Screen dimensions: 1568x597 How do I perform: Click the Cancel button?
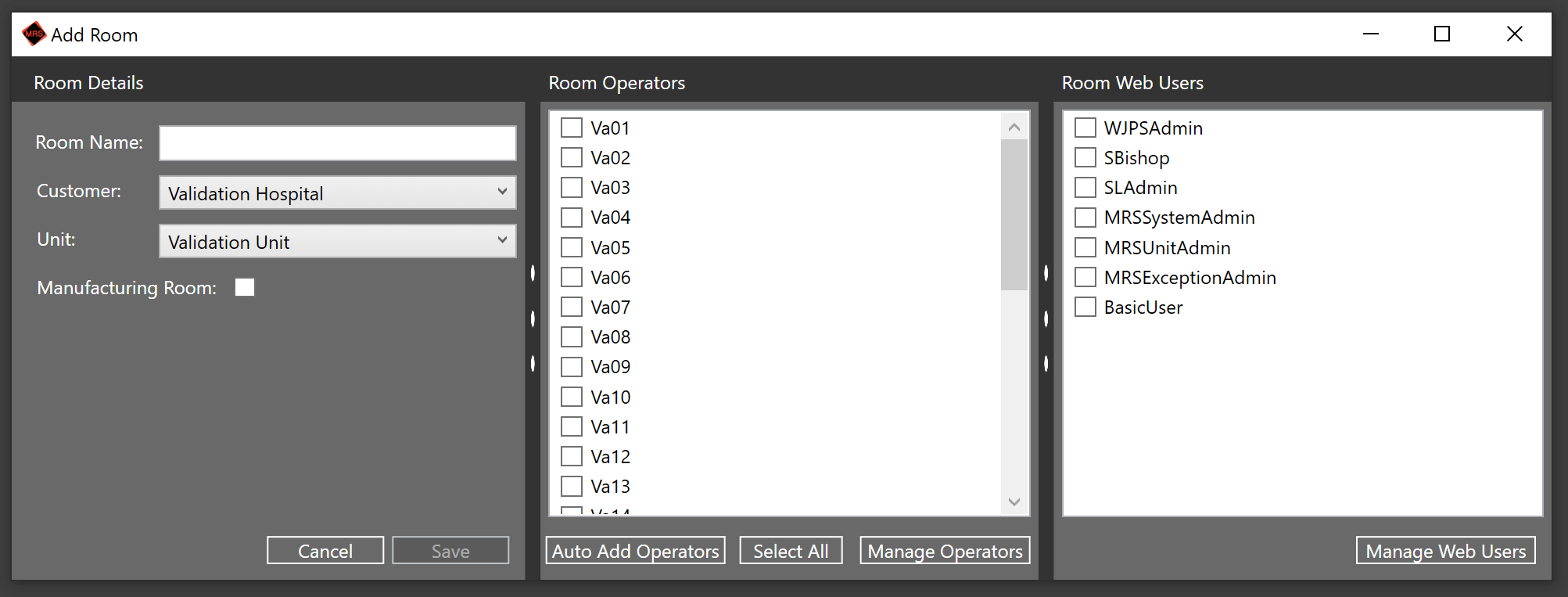[325, 550]
